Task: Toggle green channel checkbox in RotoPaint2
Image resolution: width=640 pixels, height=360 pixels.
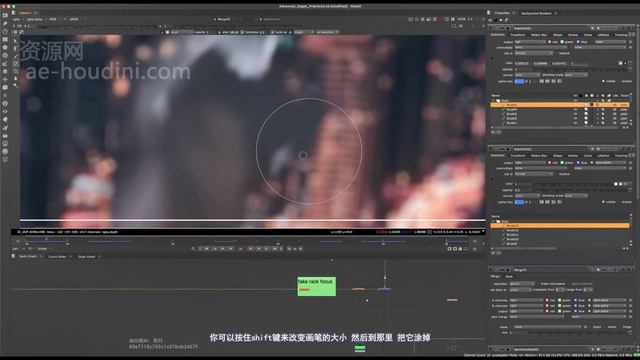Action: point(562,162)
